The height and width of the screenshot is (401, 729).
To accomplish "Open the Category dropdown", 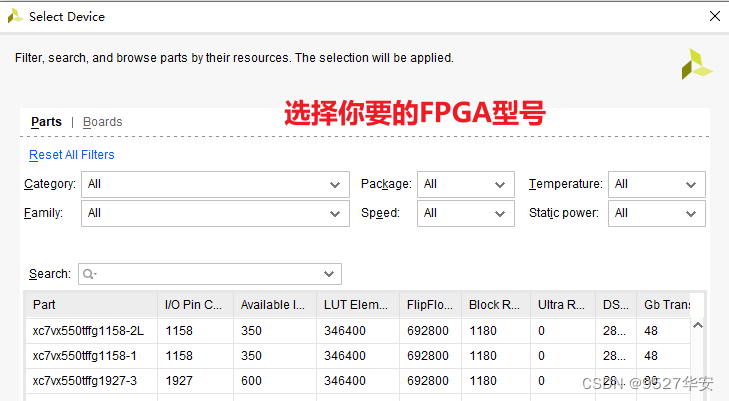I will click(214, 184).
